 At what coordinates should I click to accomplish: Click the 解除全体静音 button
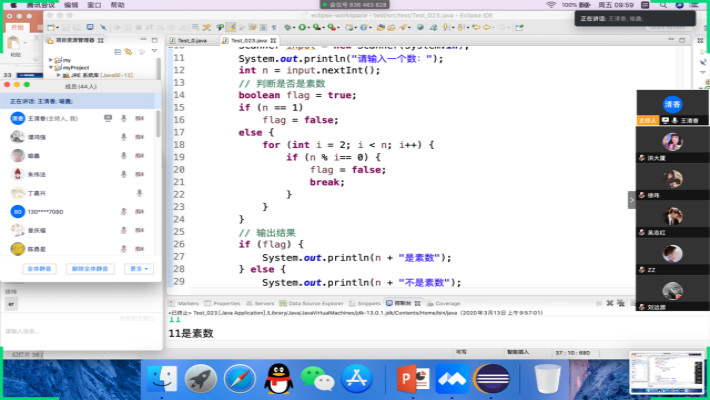(90, 268)
